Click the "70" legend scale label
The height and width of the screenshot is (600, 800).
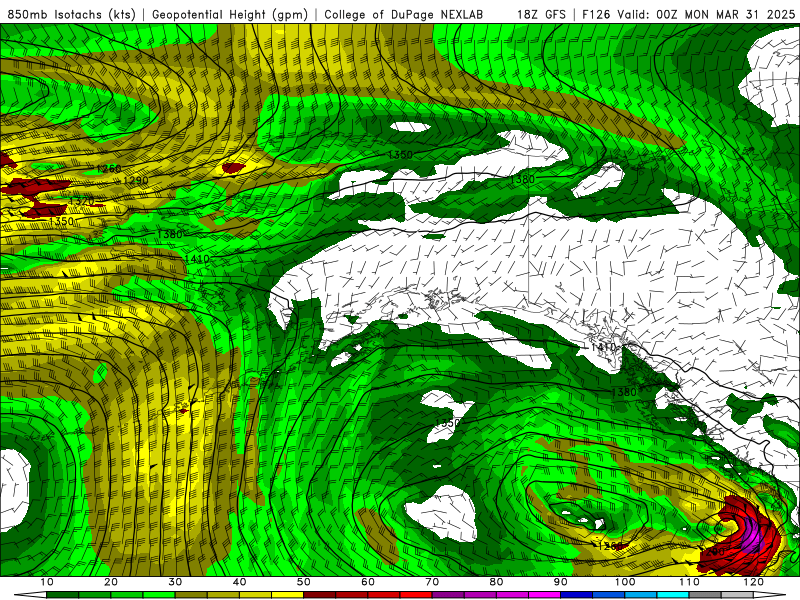[x=432, y=582]
